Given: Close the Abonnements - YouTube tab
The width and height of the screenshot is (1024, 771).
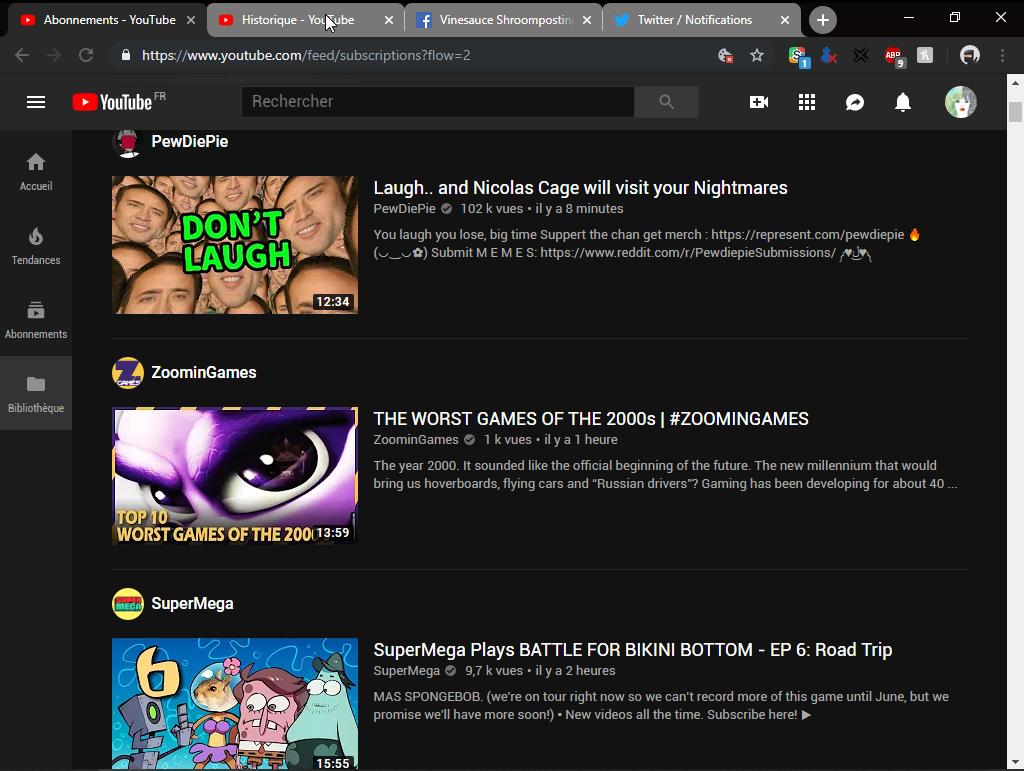Looking at the screenshot, I should [x=191, y=20].
